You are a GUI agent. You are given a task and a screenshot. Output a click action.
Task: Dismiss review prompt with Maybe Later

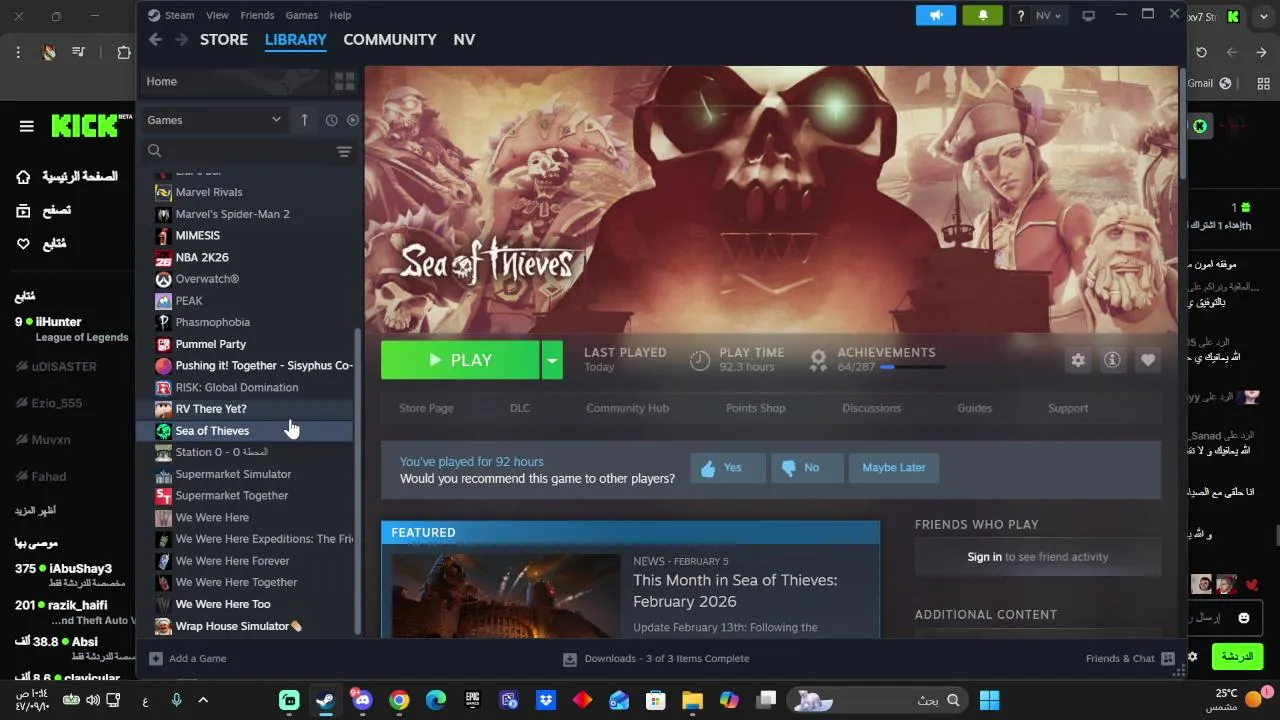click(894, 468)
